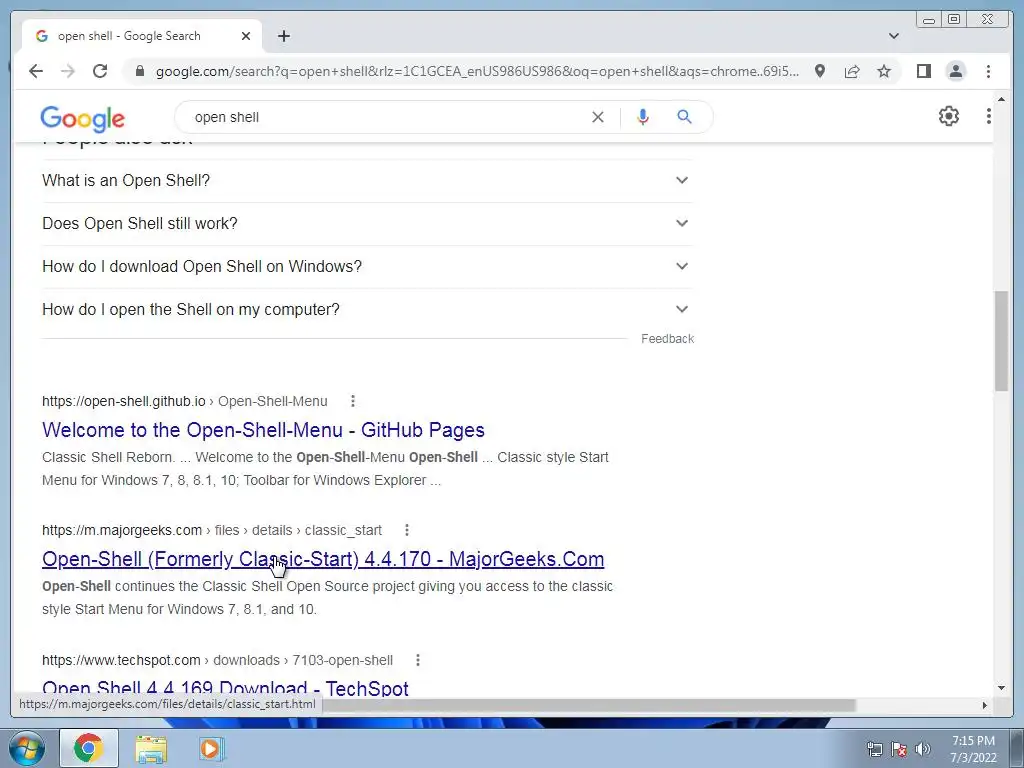Expand "What is an Open Shell?"
Screen dimensions: 1024x768
[367, 180]
